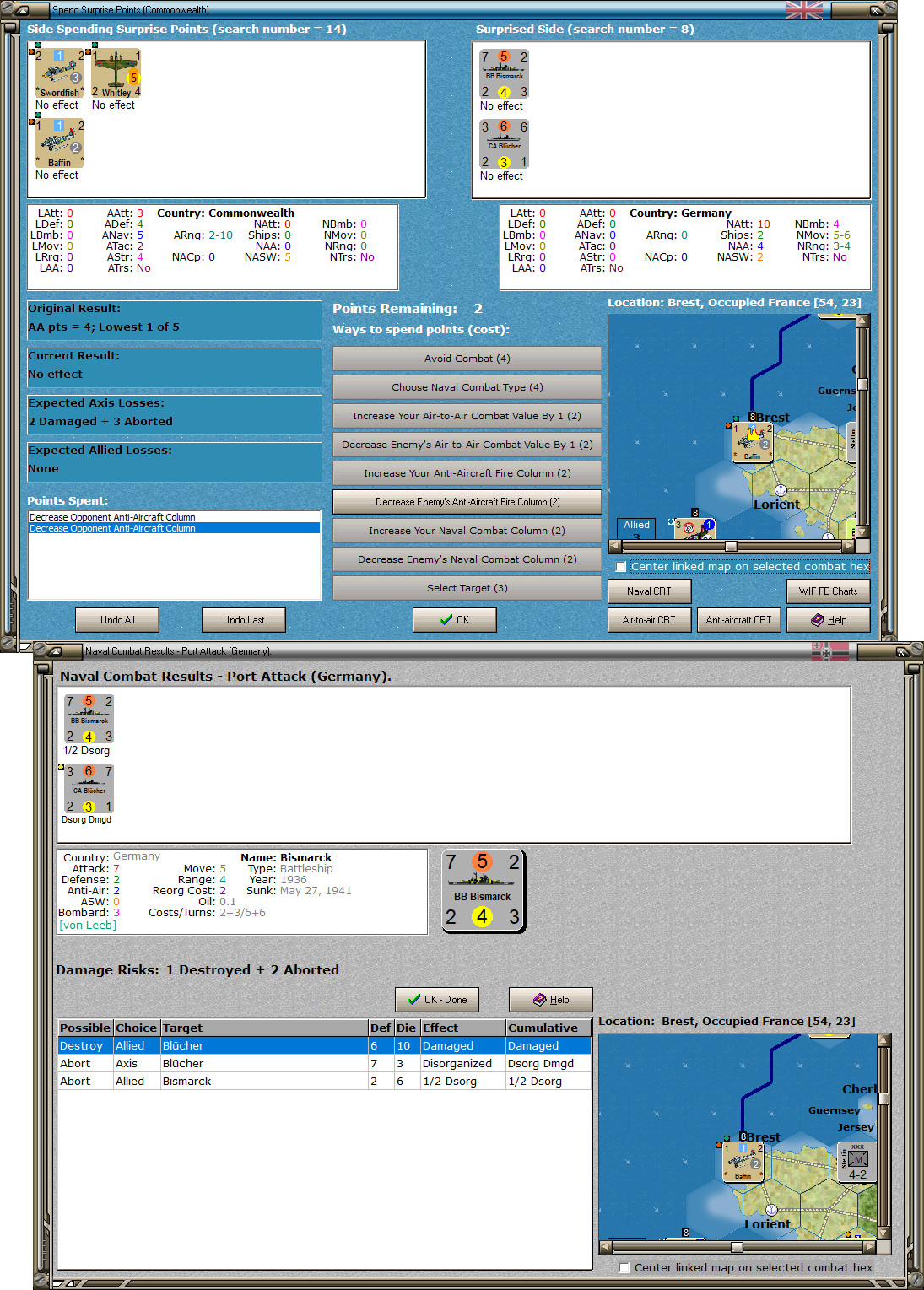Open Help in Spend Surprise Points window
The width and height of the screenshot is (924, 1290).
[x=828, y=620]
